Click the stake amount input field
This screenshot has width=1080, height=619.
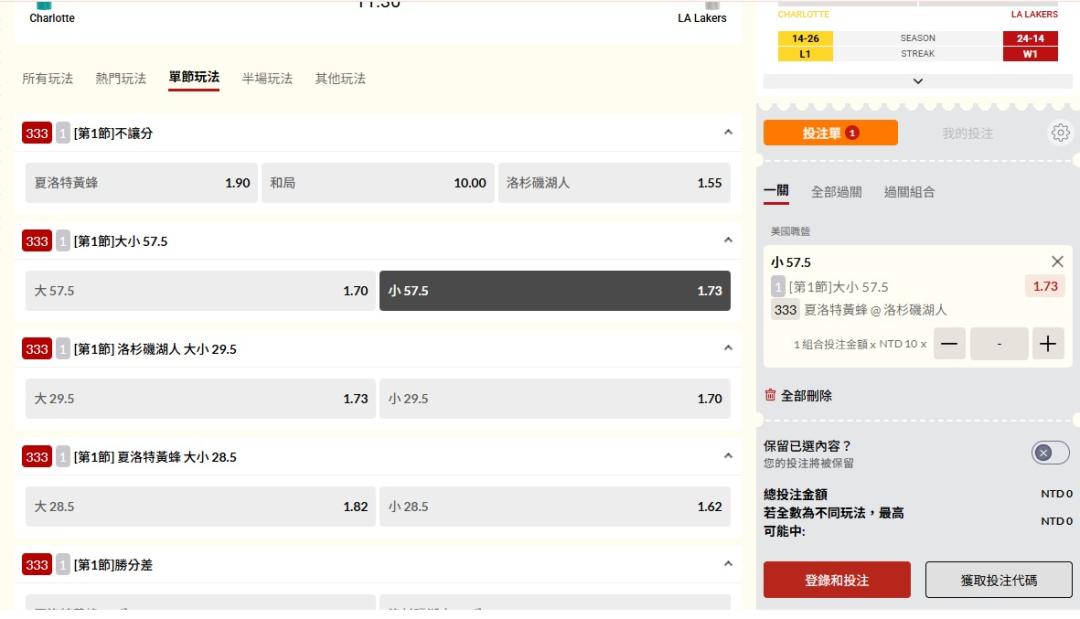[x=999, y=344]
